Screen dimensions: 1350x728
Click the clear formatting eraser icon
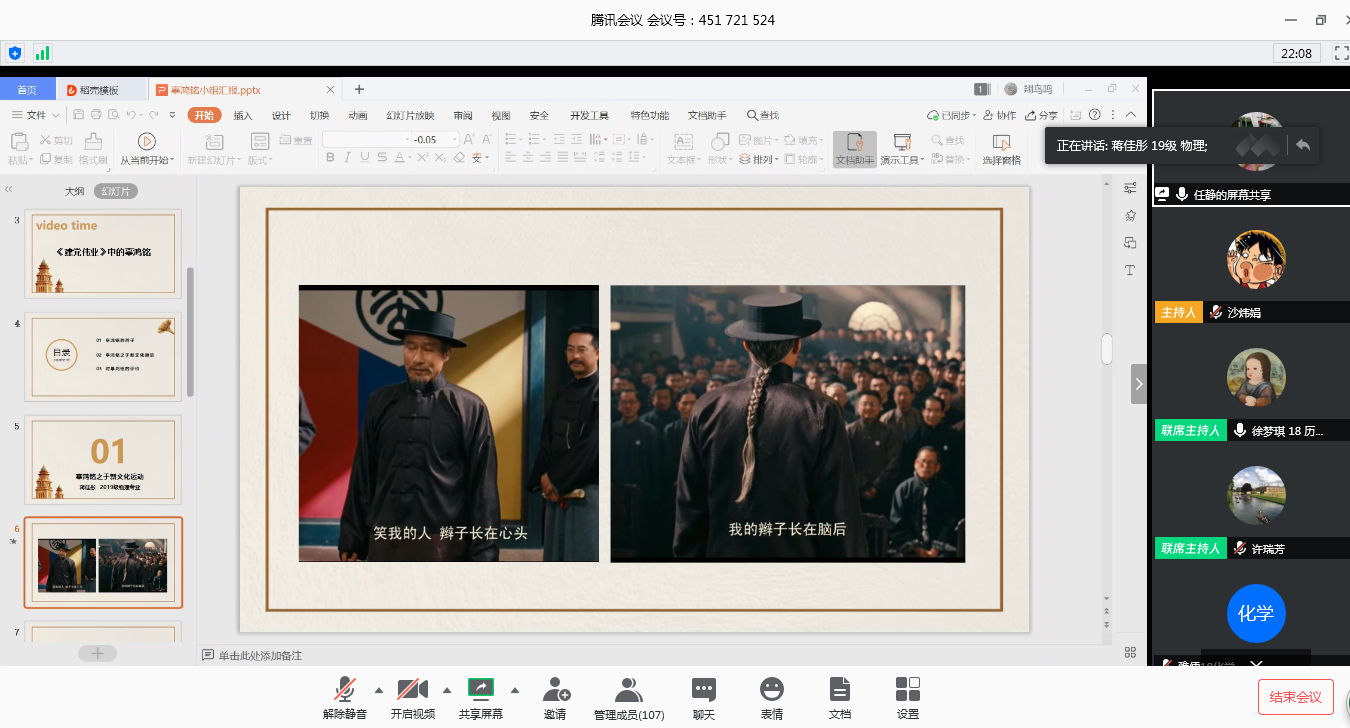(x=459, y=158)
